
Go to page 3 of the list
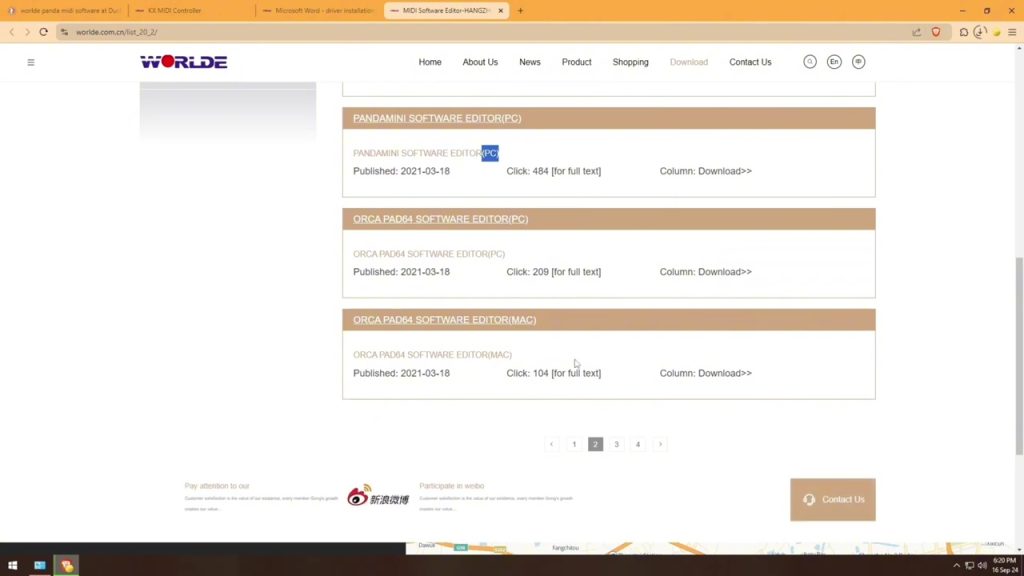616,444
